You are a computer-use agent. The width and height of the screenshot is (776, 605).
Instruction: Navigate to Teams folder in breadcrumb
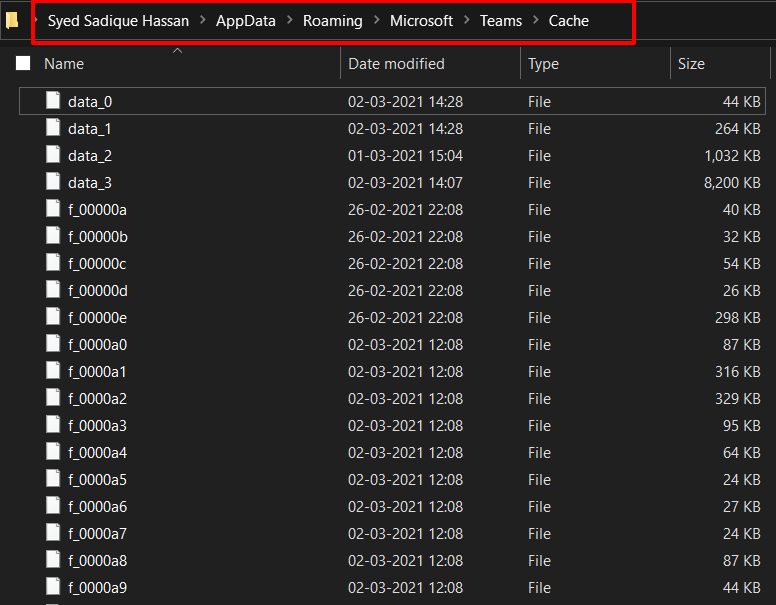tap(501, 21)
